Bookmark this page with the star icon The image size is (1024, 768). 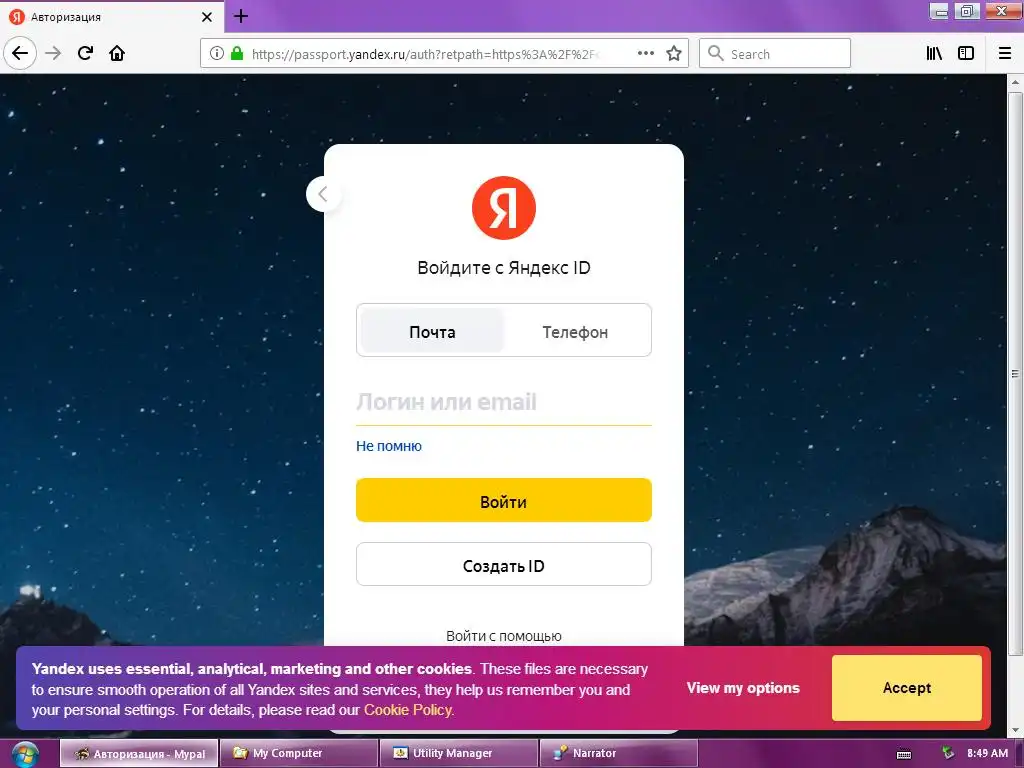674,54
